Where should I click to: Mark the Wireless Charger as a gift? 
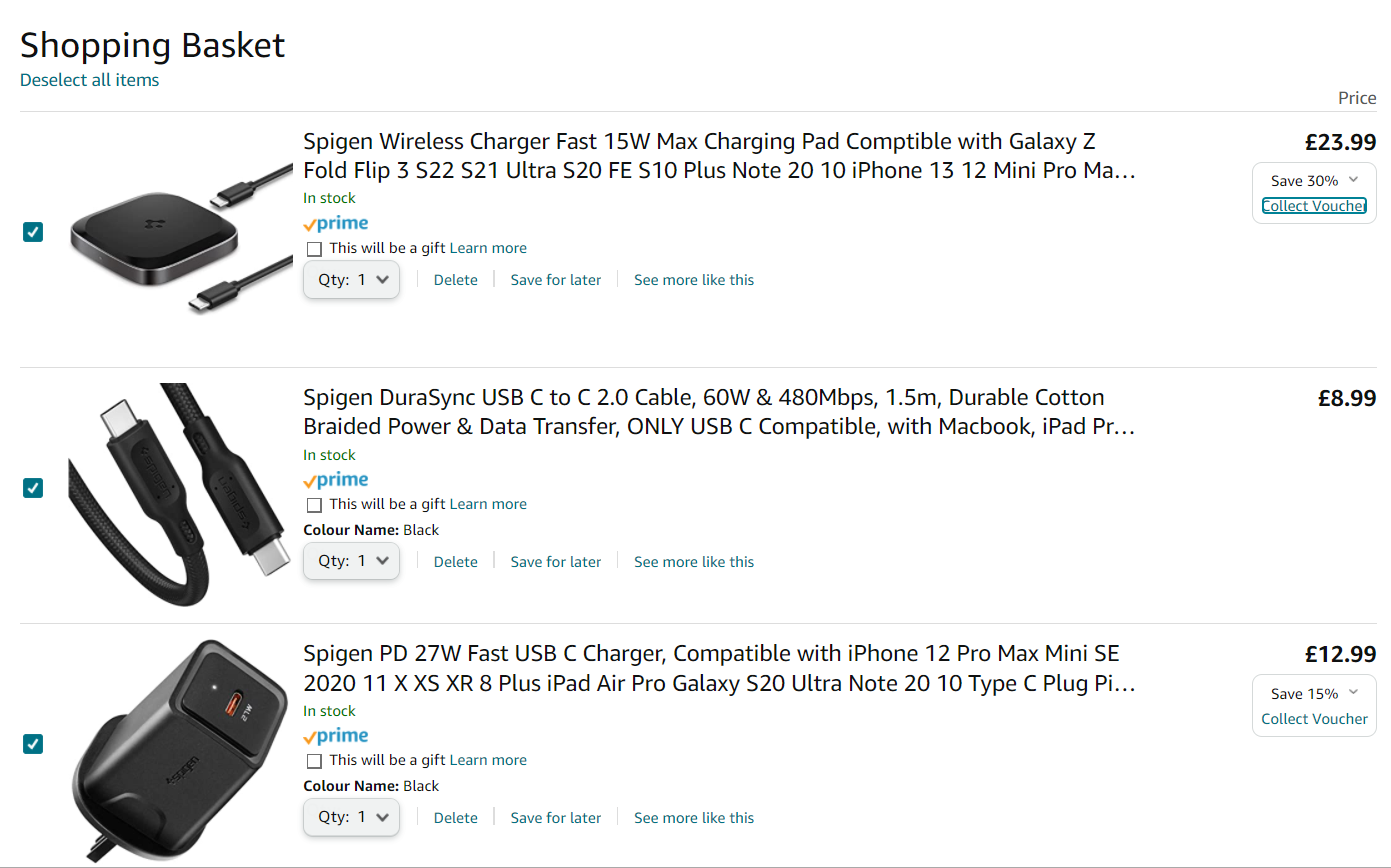[x=315, y=248]
